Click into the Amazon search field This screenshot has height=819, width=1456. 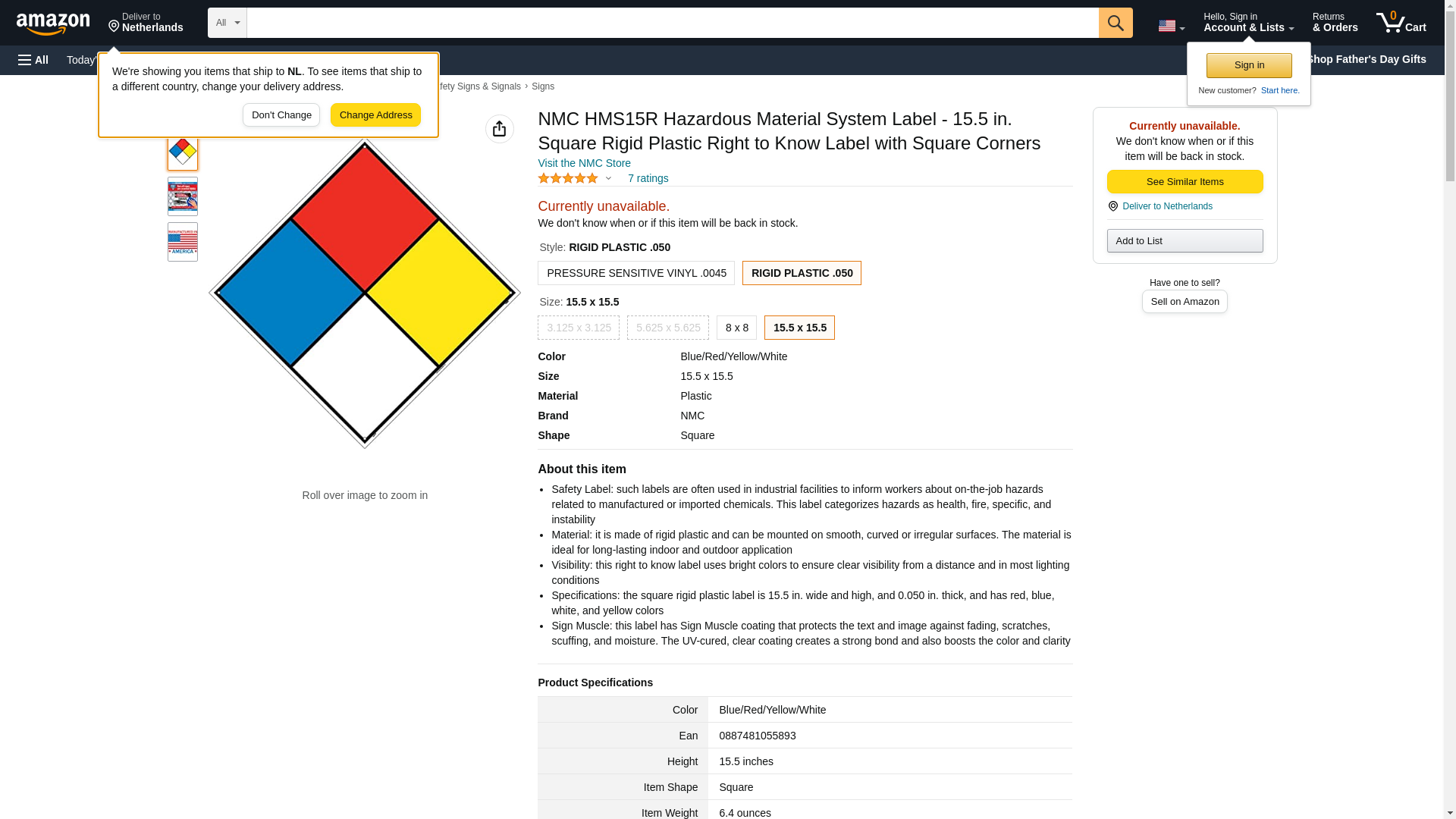coord(672,23)
